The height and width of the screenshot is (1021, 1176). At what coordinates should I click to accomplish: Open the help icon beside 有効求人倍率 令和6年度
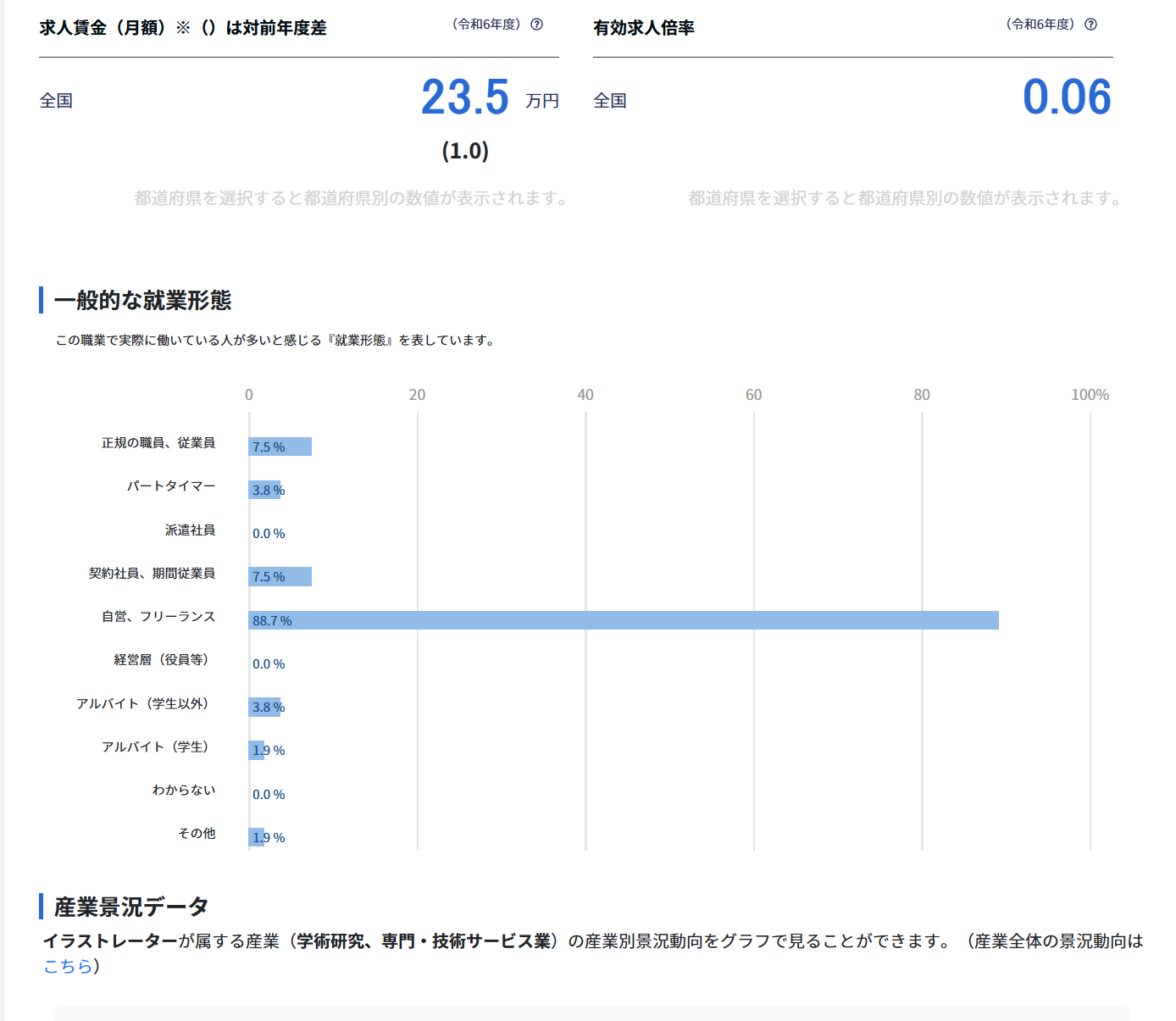point(1090,25)
